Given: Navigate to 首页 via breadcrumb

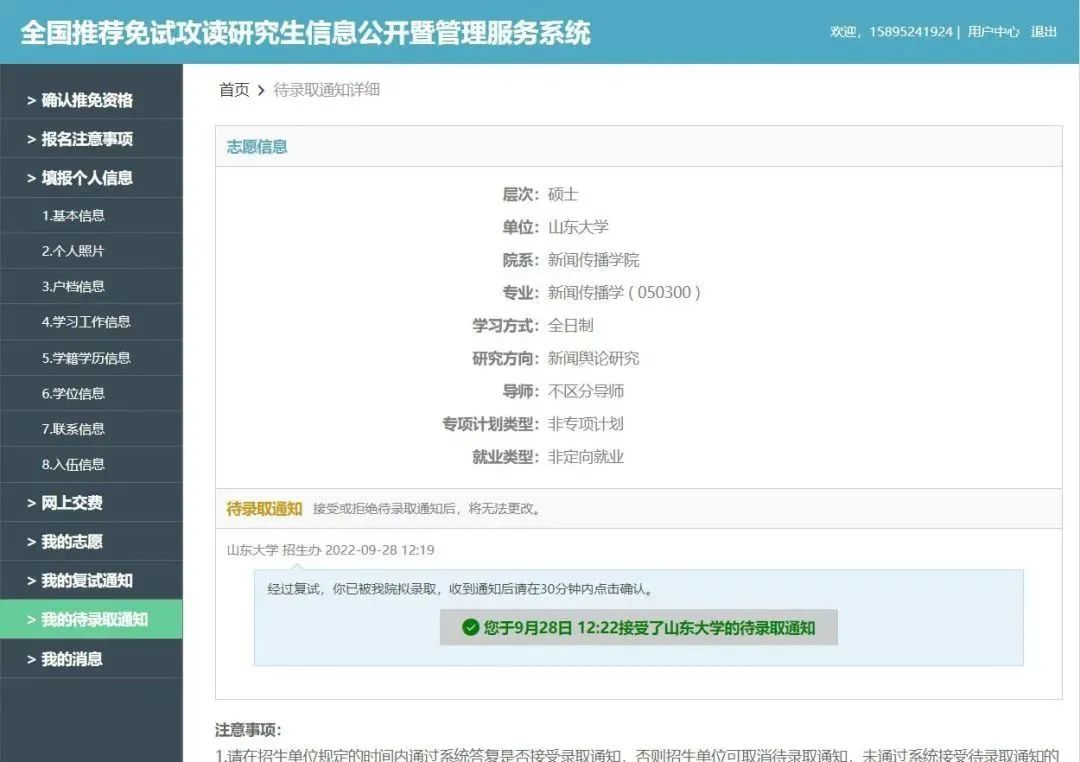Looking at the screenshot, I should [x=234, y=90].
